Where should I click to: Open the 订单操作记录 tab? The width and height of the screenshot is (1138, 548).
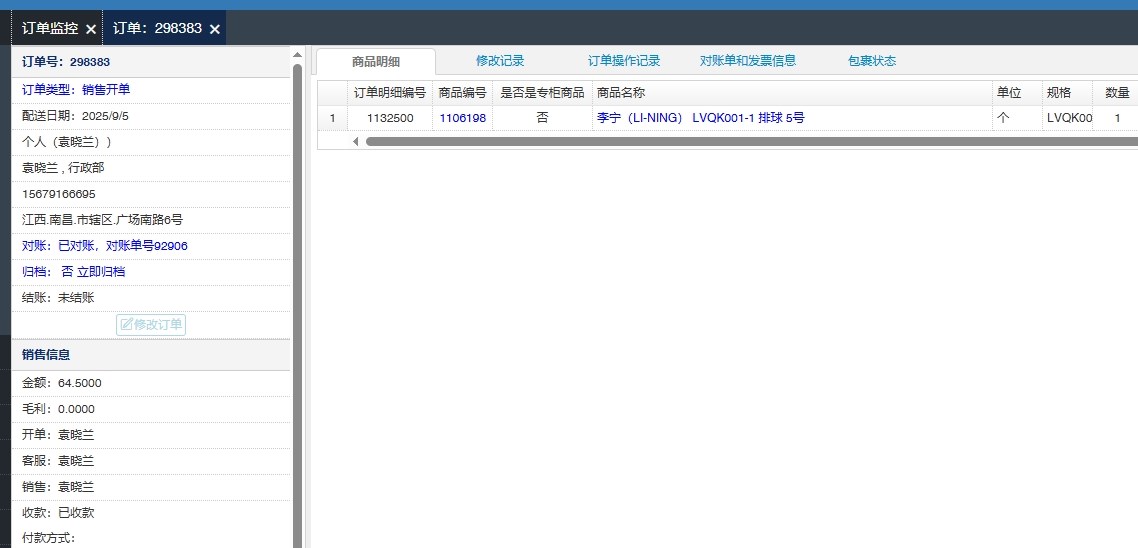pyautogui.click(x=624, y=61)
